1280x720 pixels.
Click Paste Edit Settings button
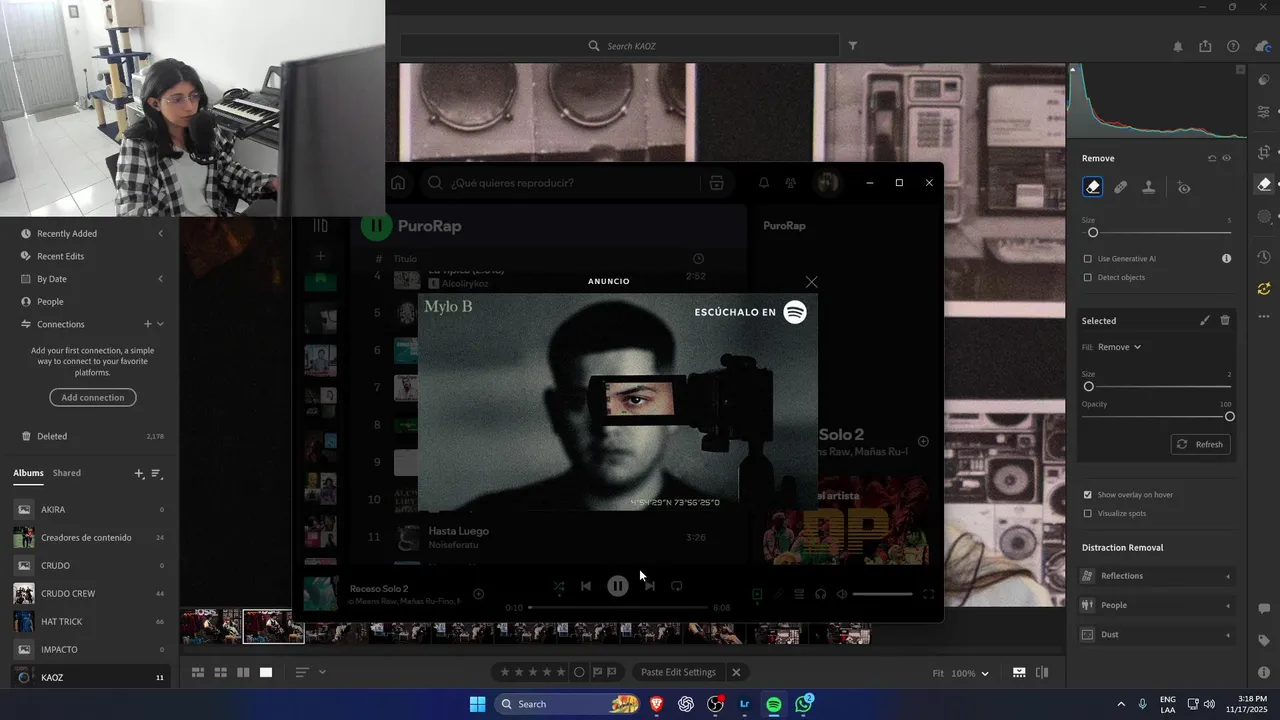(678, 672)
